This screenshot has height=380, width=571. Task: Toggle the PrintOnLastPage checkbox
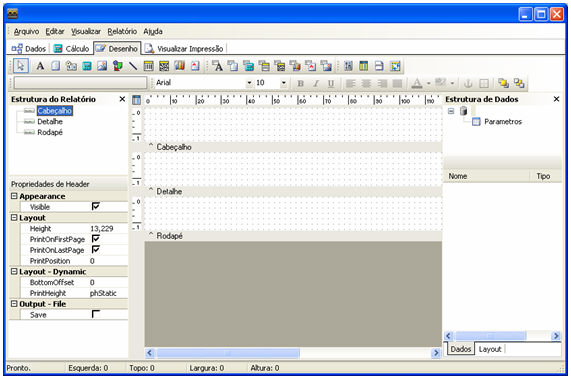tap(96, 249)
